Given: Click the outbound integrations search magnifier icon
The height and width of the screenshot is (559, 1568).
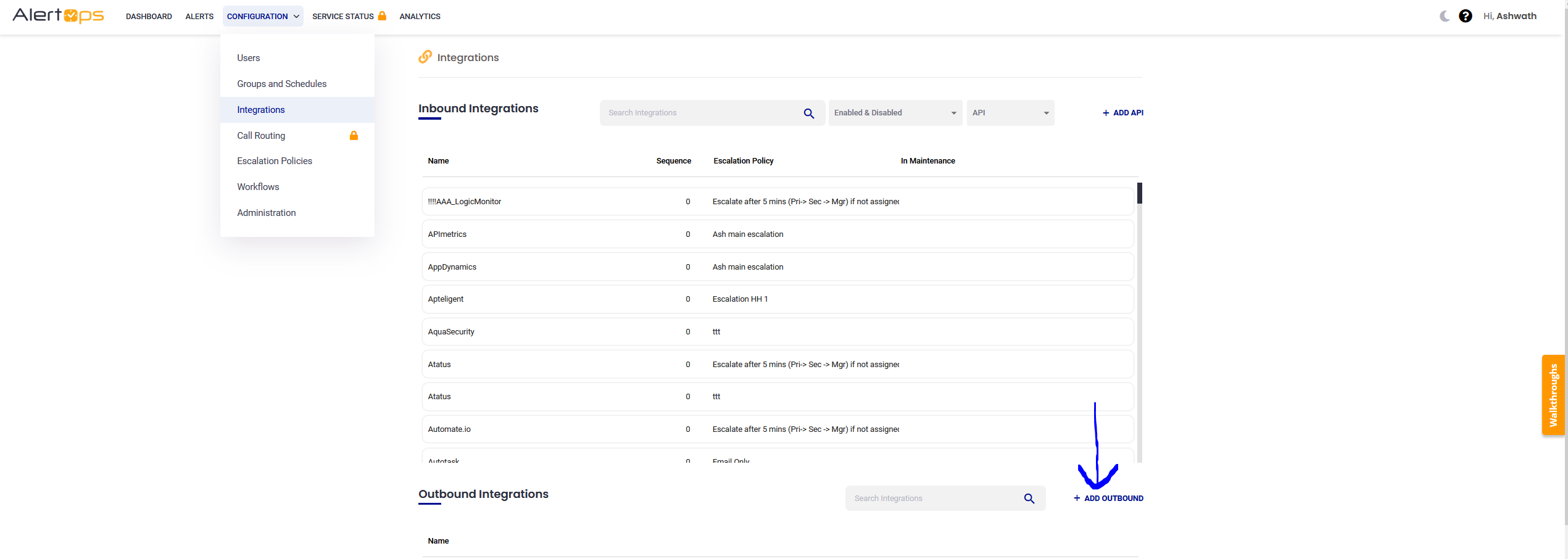Looking at the screenshot, I should coord(1029,499).
